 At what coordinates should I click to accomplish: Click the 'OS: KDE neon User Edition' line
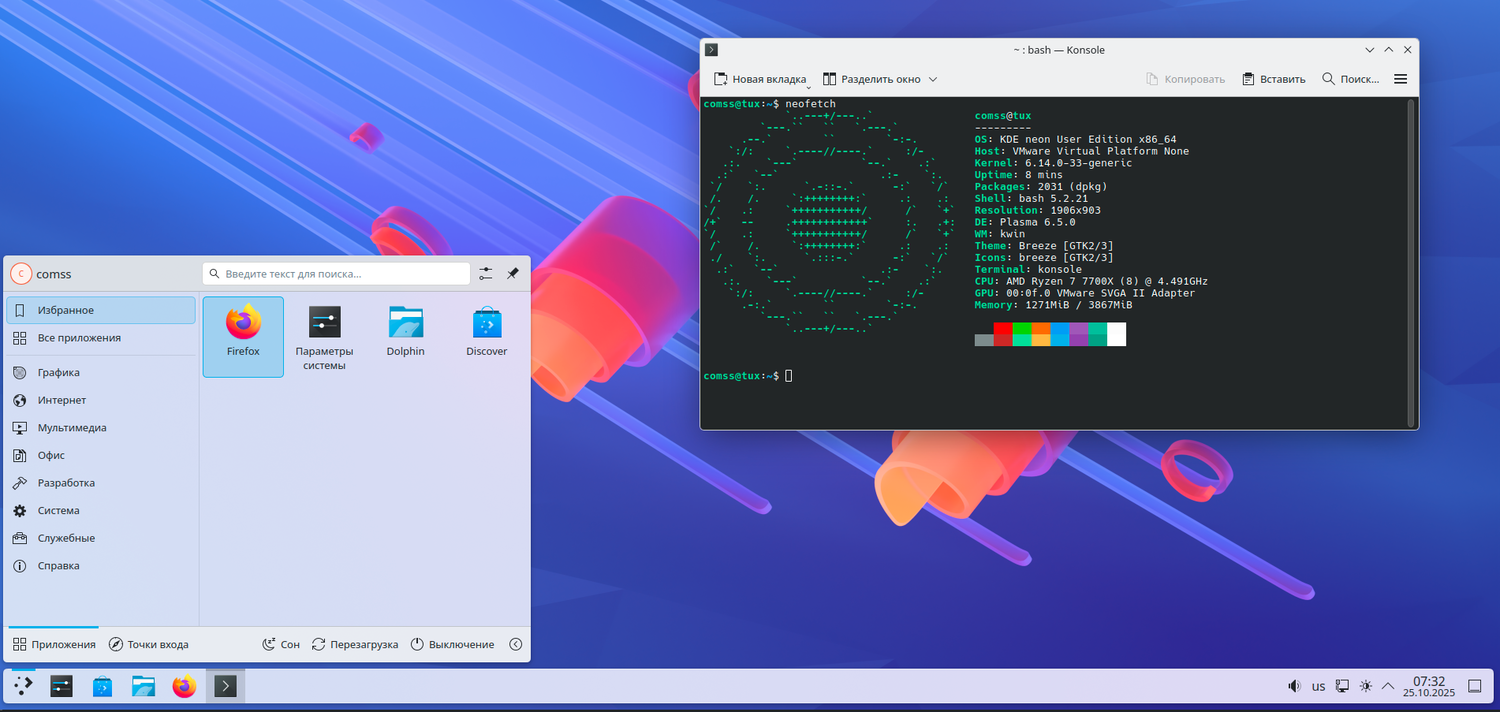pos(1076,139)
